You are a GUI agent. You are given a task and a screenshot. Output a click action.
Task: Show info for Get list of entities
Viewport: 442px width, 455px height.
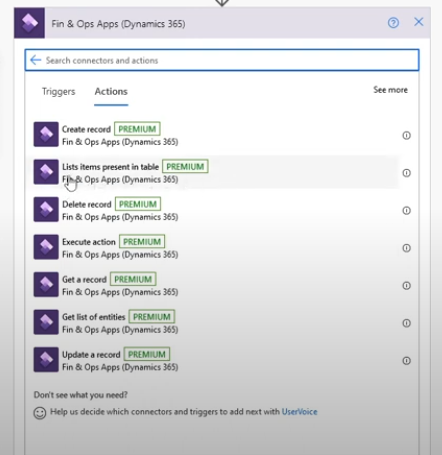pos(406,323)
